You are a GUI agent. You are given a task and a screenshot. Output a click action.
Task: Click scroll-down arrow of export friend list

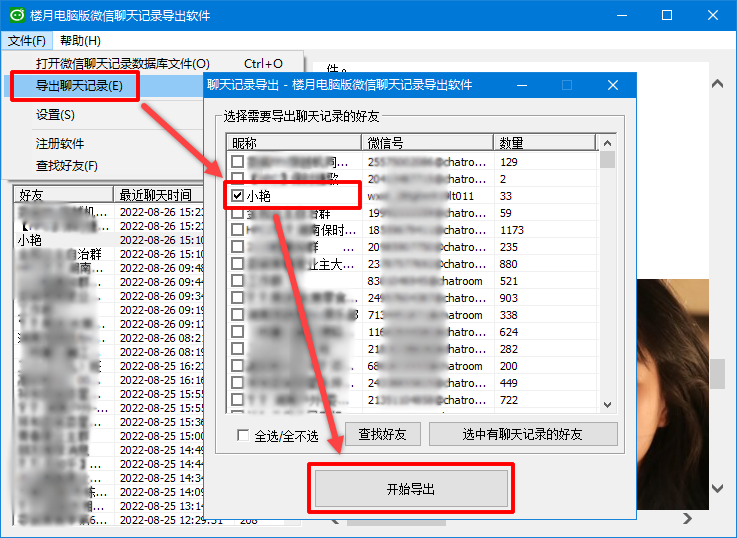point(607,405)
